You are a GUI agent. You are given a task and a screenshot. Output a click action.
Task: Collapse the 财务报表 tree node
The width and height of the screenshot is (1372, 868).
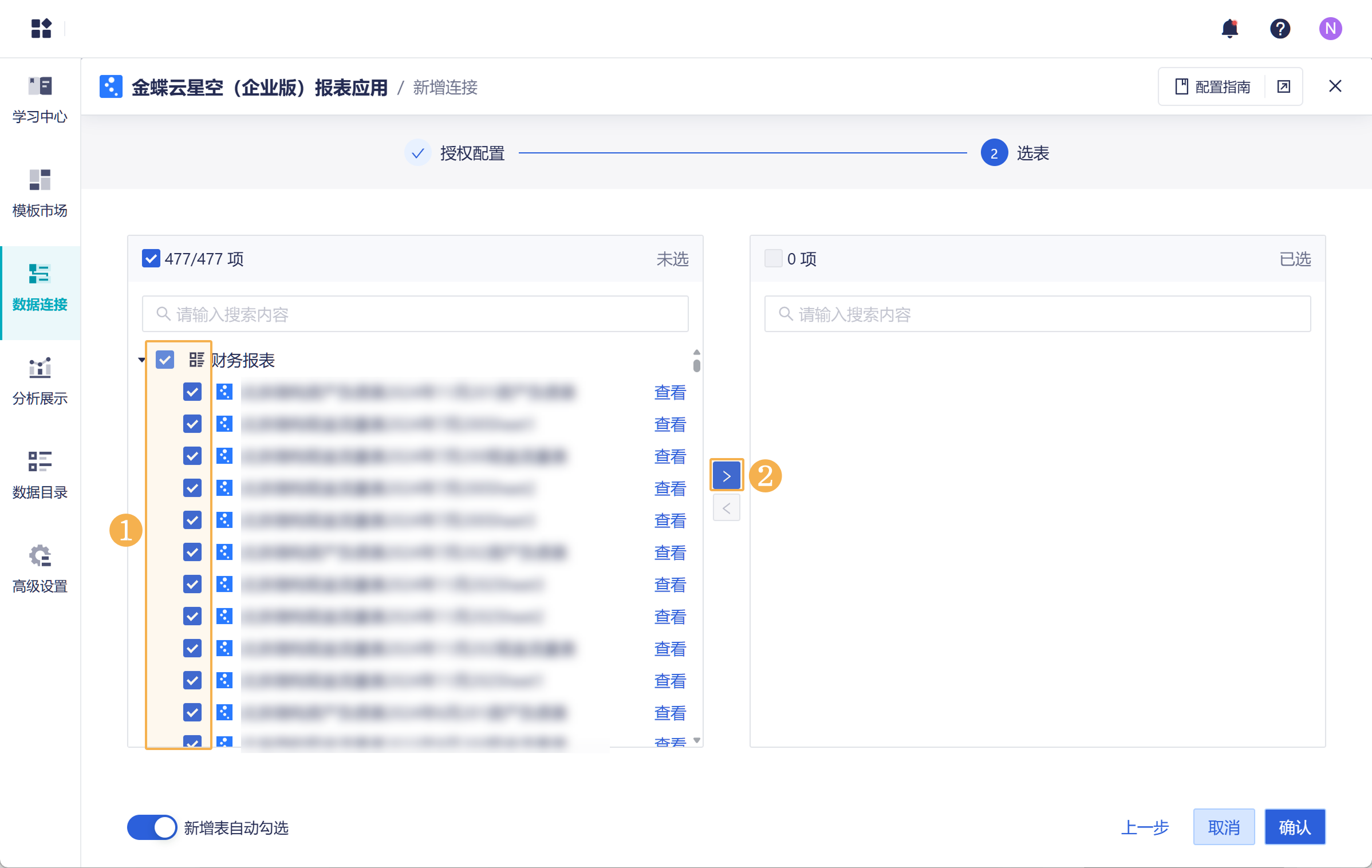141,360
